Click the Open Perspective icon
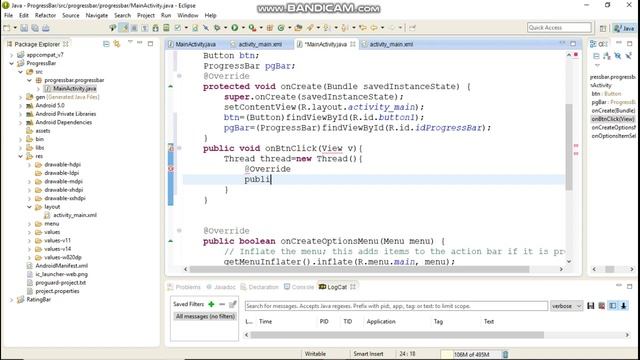 603,28
